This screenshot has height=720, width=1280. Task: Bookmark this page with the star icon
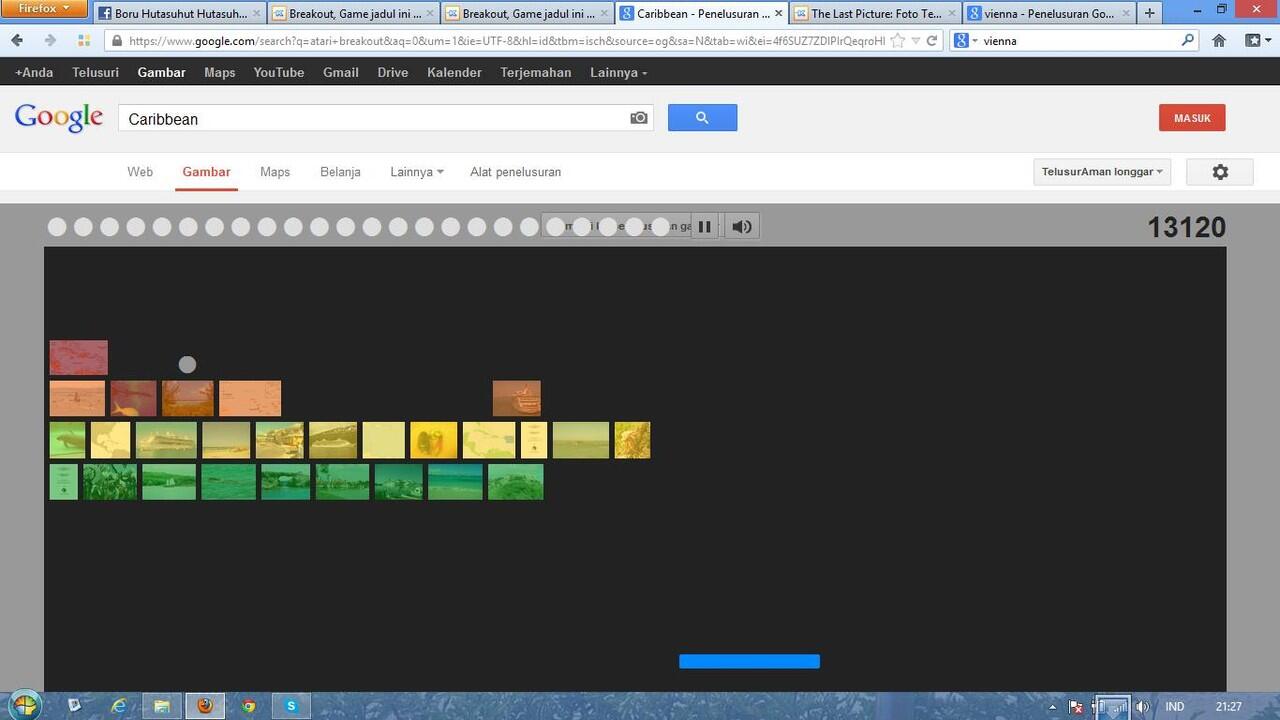coord(898,41)
